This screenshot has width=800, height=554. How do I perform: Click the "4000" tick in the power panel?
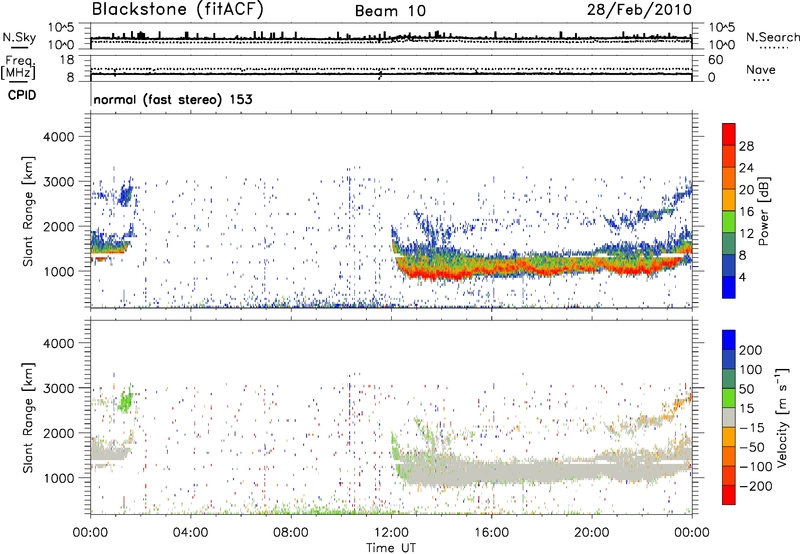click(x=58, y=137)
